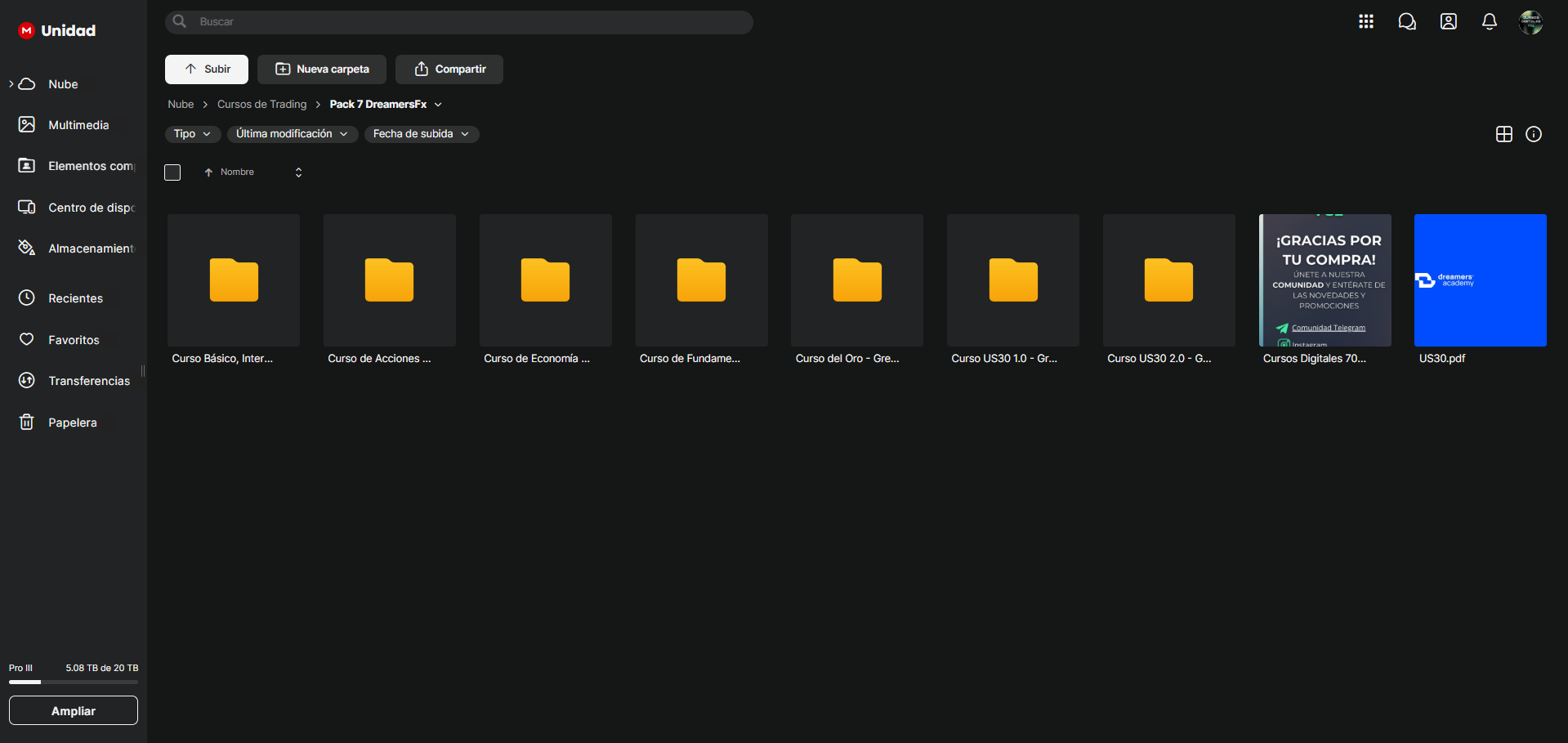The height and width of the screenshot is (743, 1568).
Task: Click the user avatar picture
Action: (1530, 22)
